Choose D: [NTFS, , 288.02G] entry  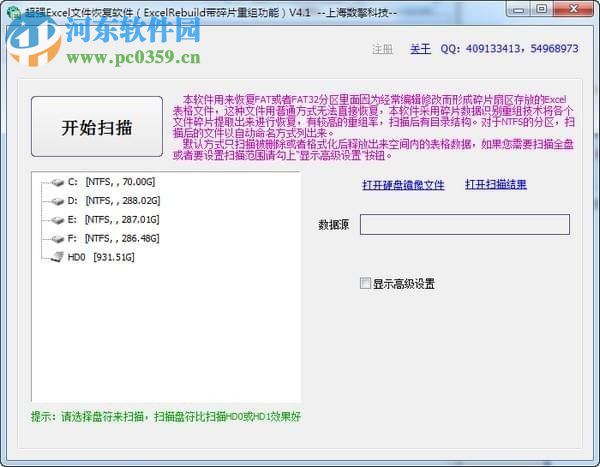tap(114, 201)
